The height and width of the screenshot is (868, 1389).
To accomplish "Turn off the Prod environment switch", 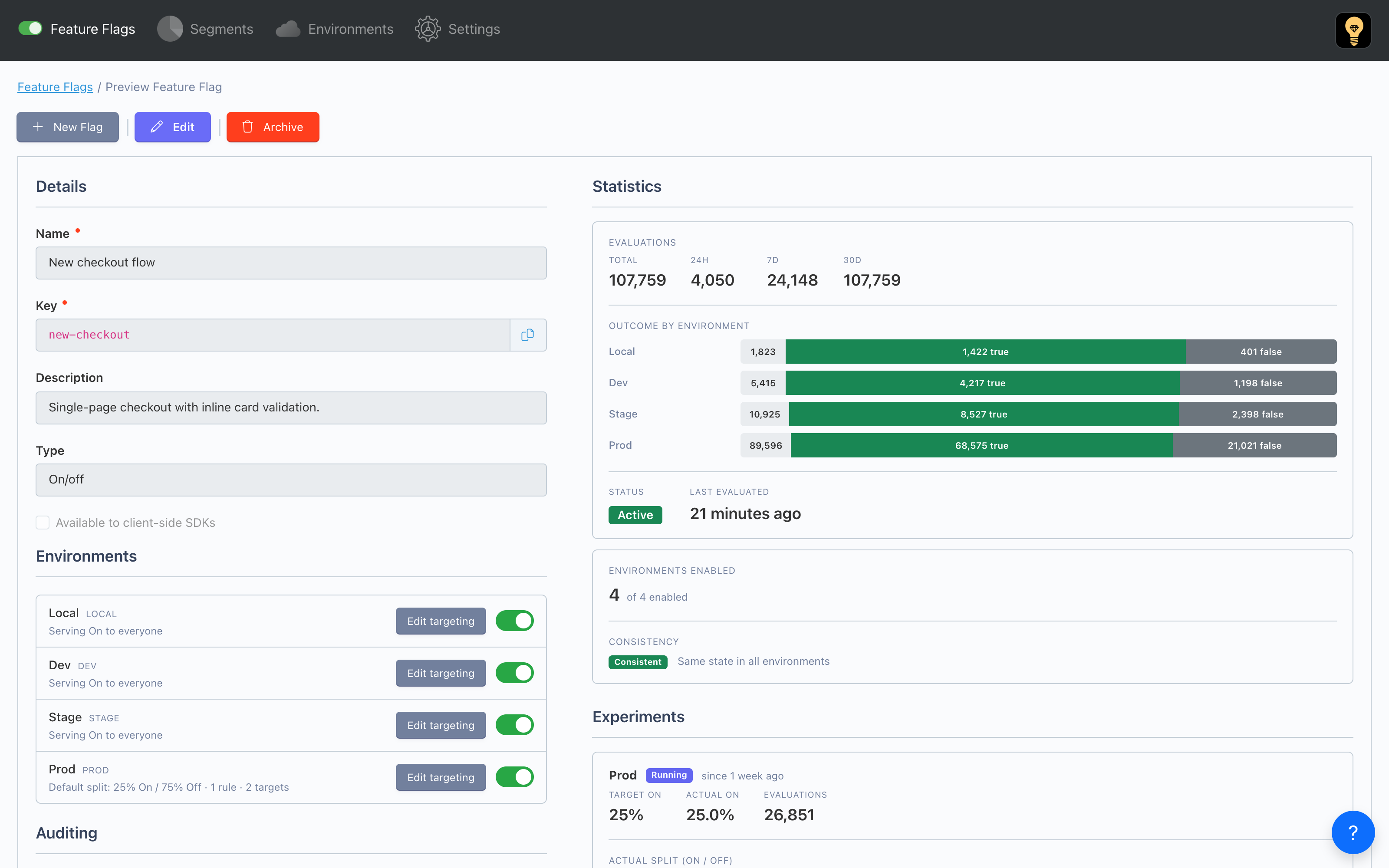I will (x=514, y=777).
